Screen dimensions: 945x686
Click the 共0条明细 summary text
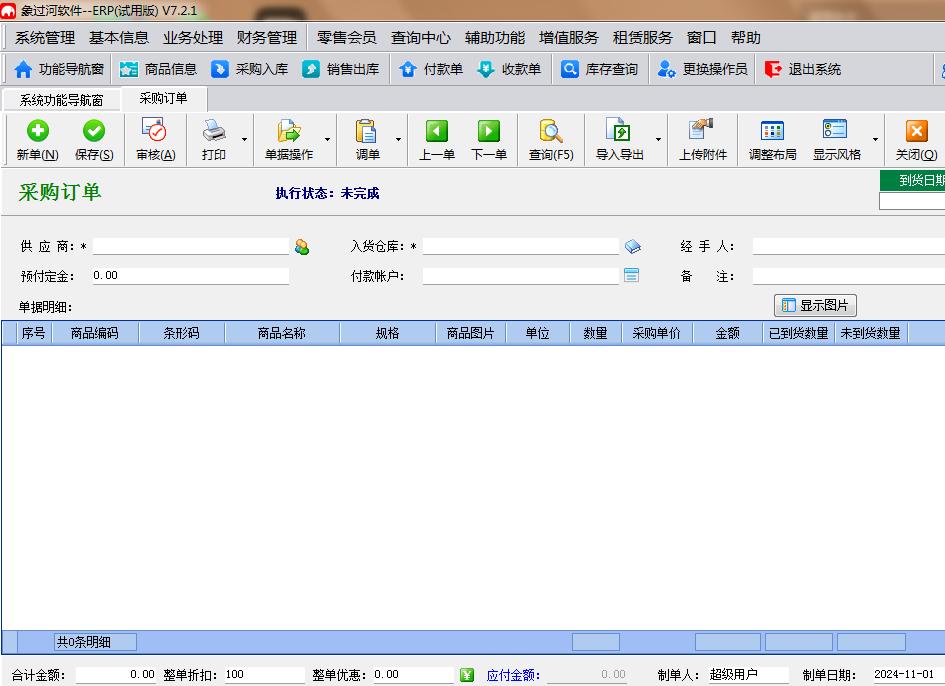pos(84,642)
